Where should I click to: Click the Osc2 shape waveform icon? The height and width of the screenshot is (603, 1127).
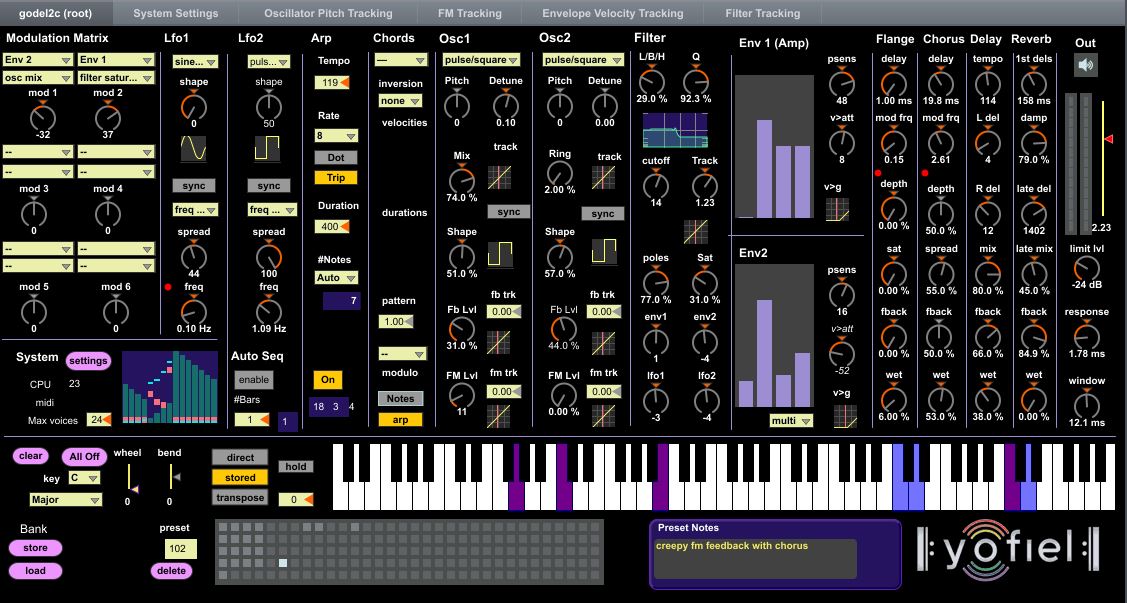tap(604, 252)
